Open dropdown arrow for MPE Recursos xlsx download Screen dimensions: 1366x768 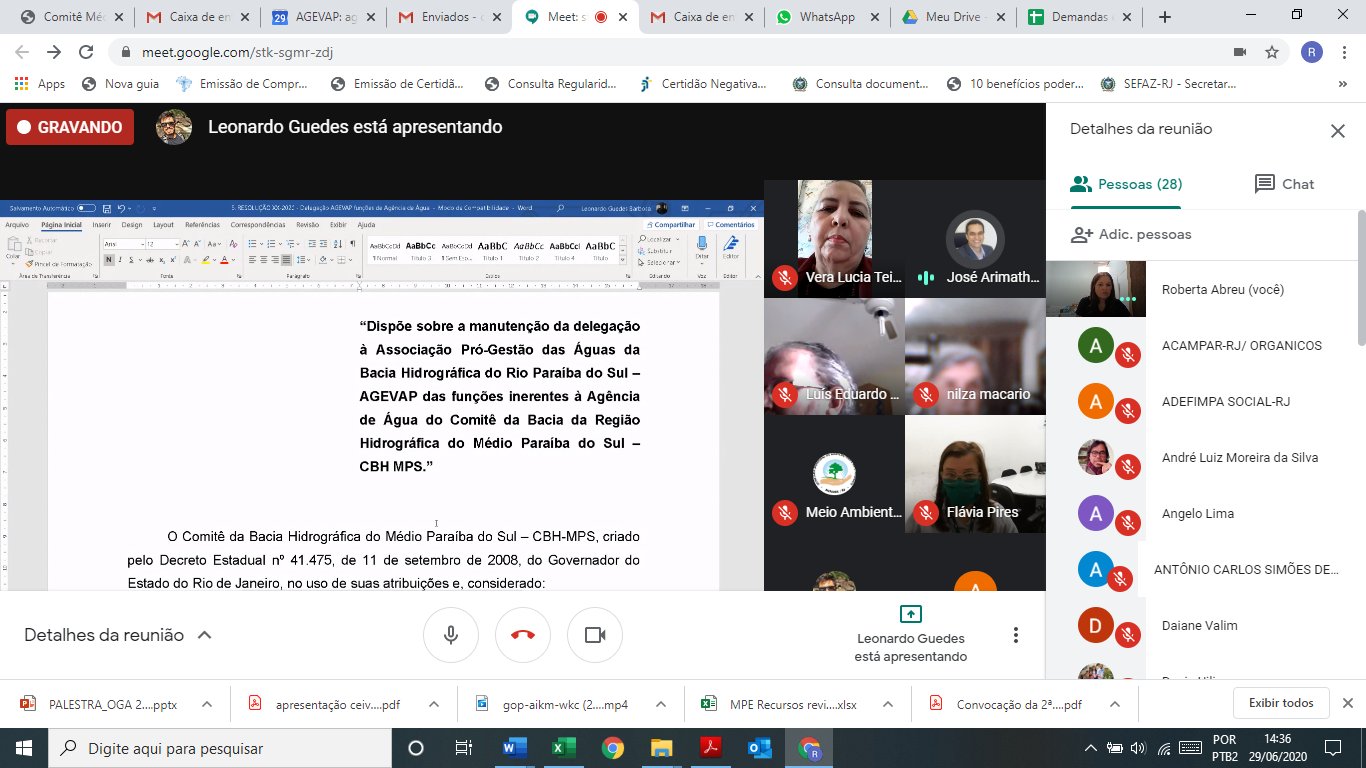pos(889,704)
